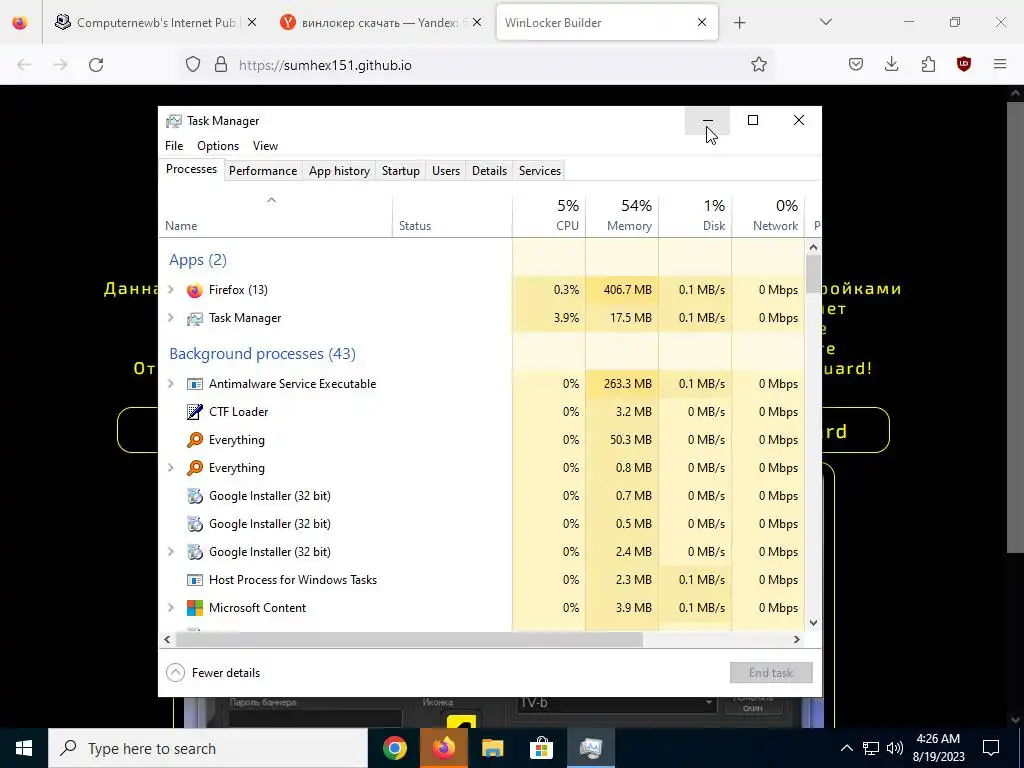Sort processes by Name column header
1024x768 pixels.
[275, 216]
